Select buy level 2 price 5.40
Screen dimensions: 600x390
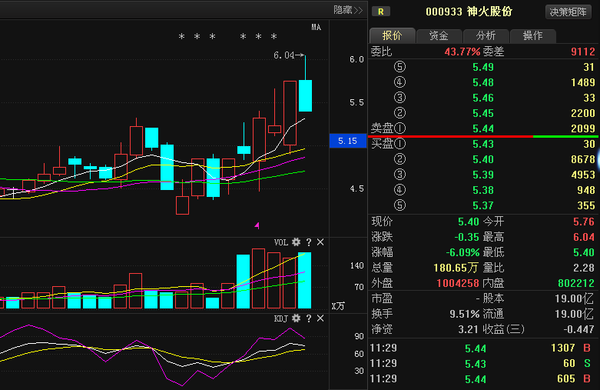click(x=483, y=159)
